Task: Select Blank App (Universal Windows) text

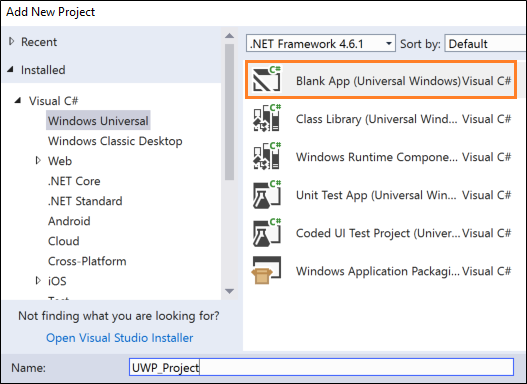Action: pyautogui.click(x=378, y=81)
